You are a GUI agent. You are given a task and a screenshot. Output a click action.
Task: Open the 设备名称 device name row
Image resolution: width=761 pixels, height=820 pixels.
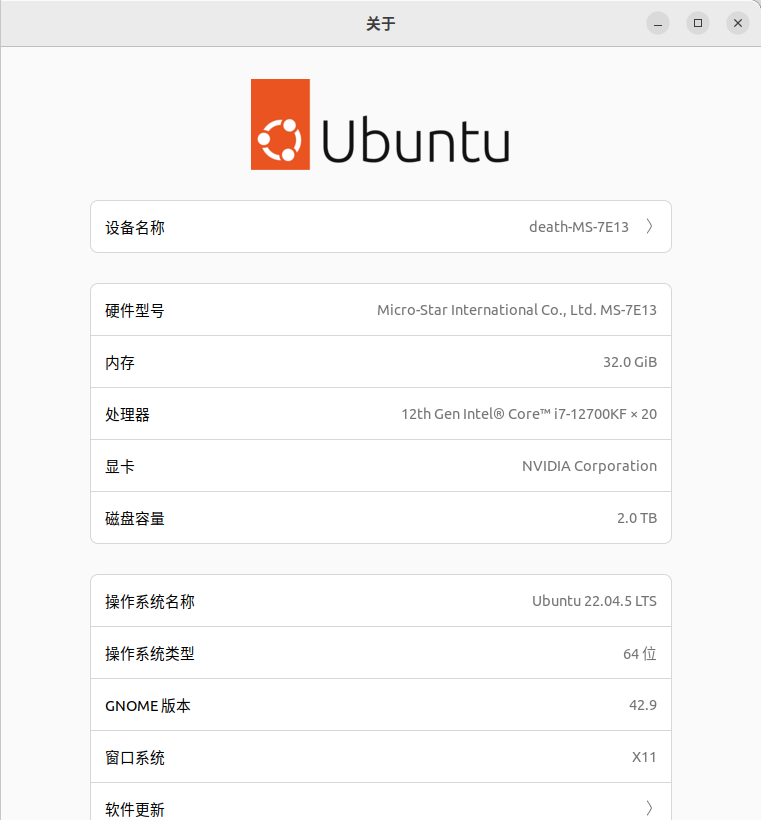(381, 226)
